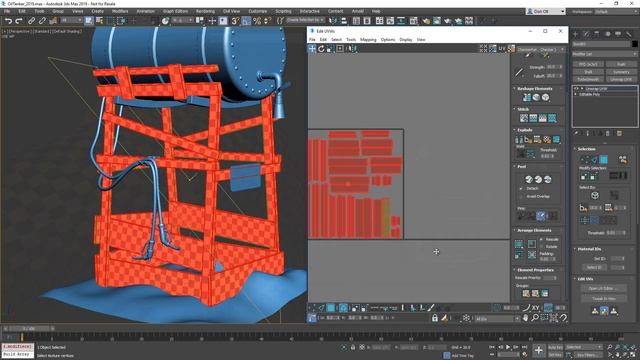The width and height of the screenshot is (640, 360).
Task: Click the Undo arrow in main toolbar
Action: [x=8, y=20]
